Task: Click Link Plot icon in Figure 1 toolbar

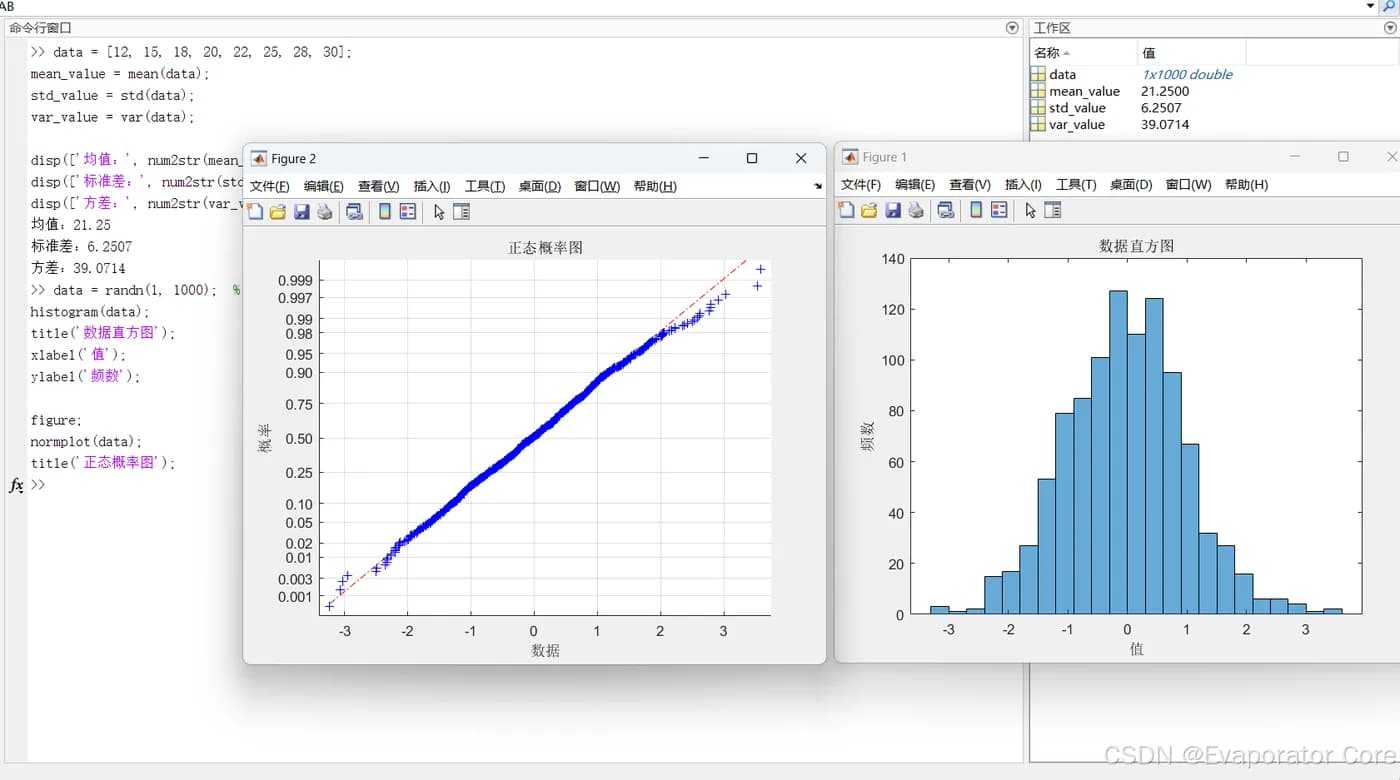Action: pyautogui.click(x=945, y=210)
